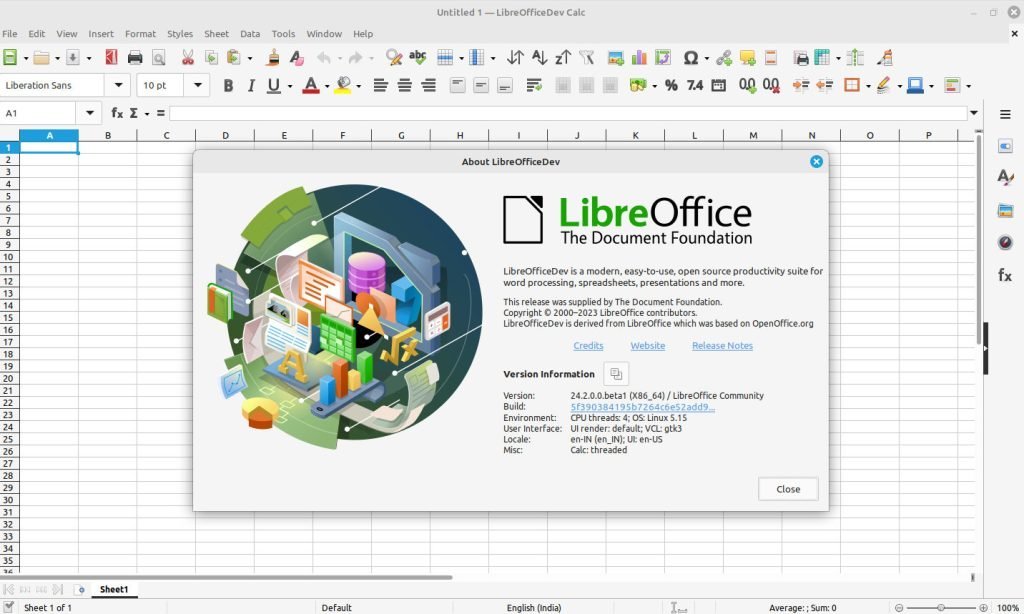The image size is (1024, 614).
Task: Toggle underline formatting
Action: 273,85
